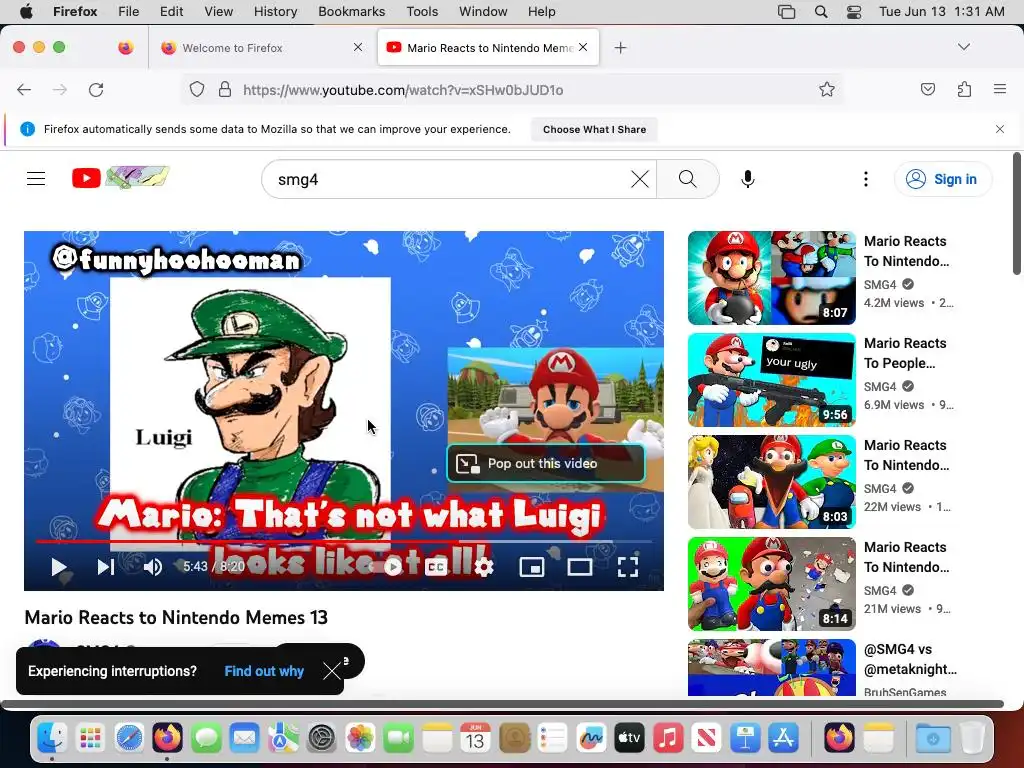This screenshot has height=768, width=1024.
Task: Dismiss Experiencing interruptions popup
Action: [332, 671]
